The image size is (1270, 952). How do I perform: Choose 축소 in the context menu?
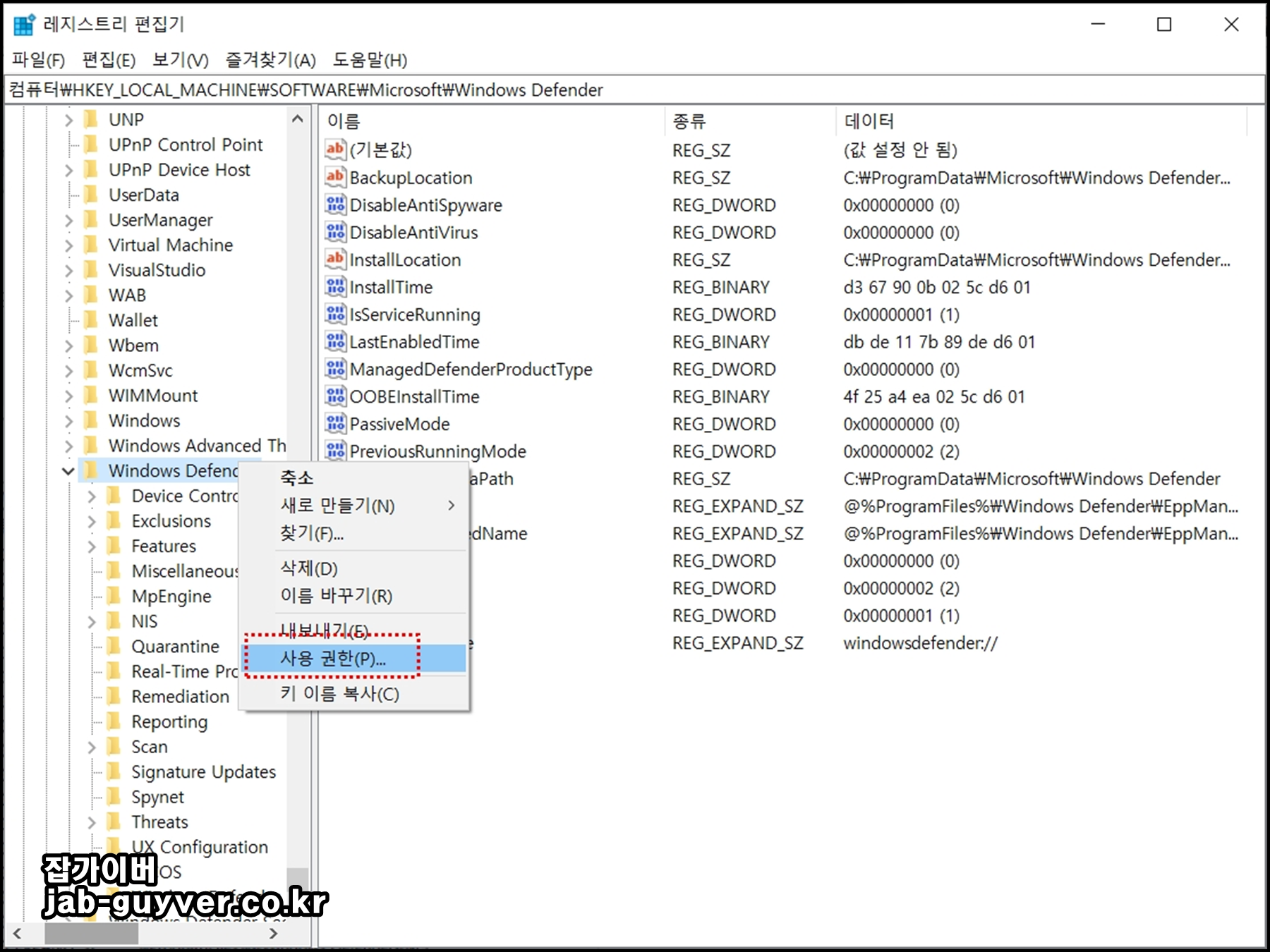point(355,477)
